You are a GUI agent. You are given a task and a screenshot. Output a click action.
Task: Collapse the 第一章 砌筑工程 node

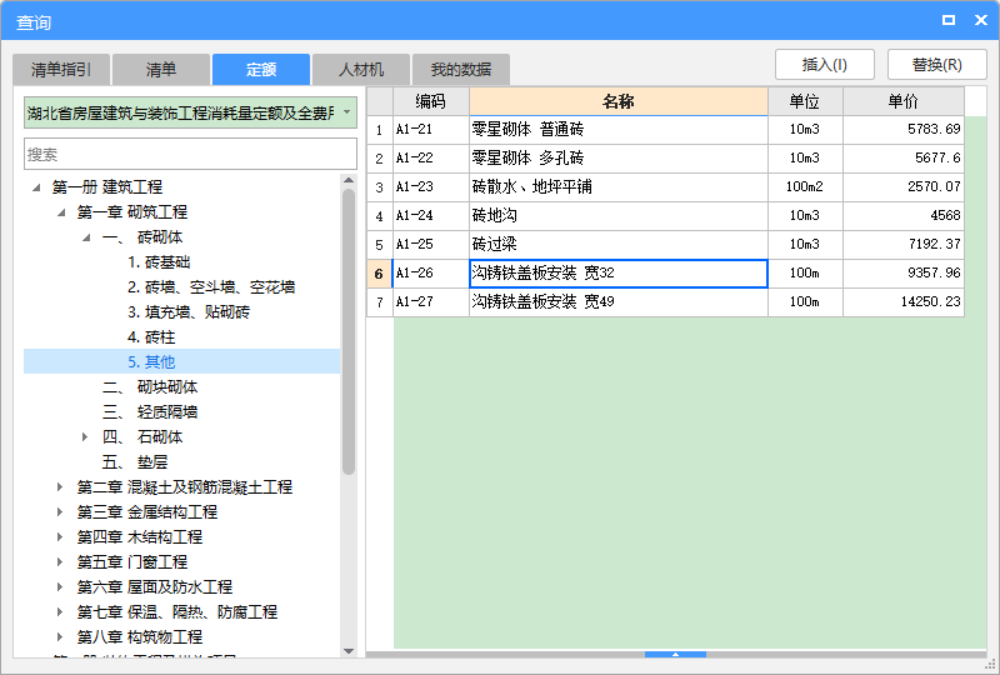point(61,212)
